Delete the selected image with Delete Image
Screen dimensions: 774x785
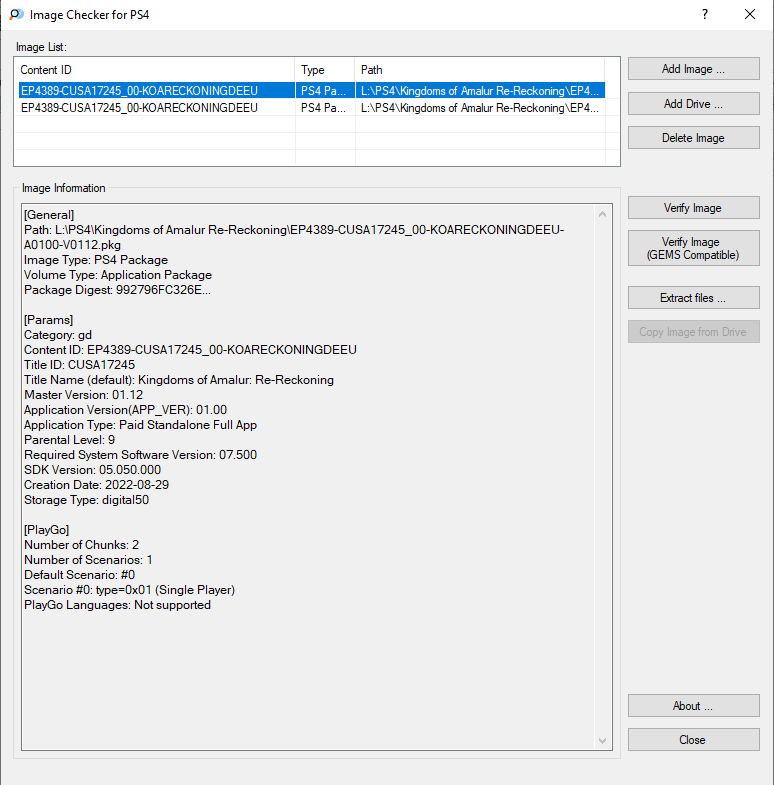point(693,138)
